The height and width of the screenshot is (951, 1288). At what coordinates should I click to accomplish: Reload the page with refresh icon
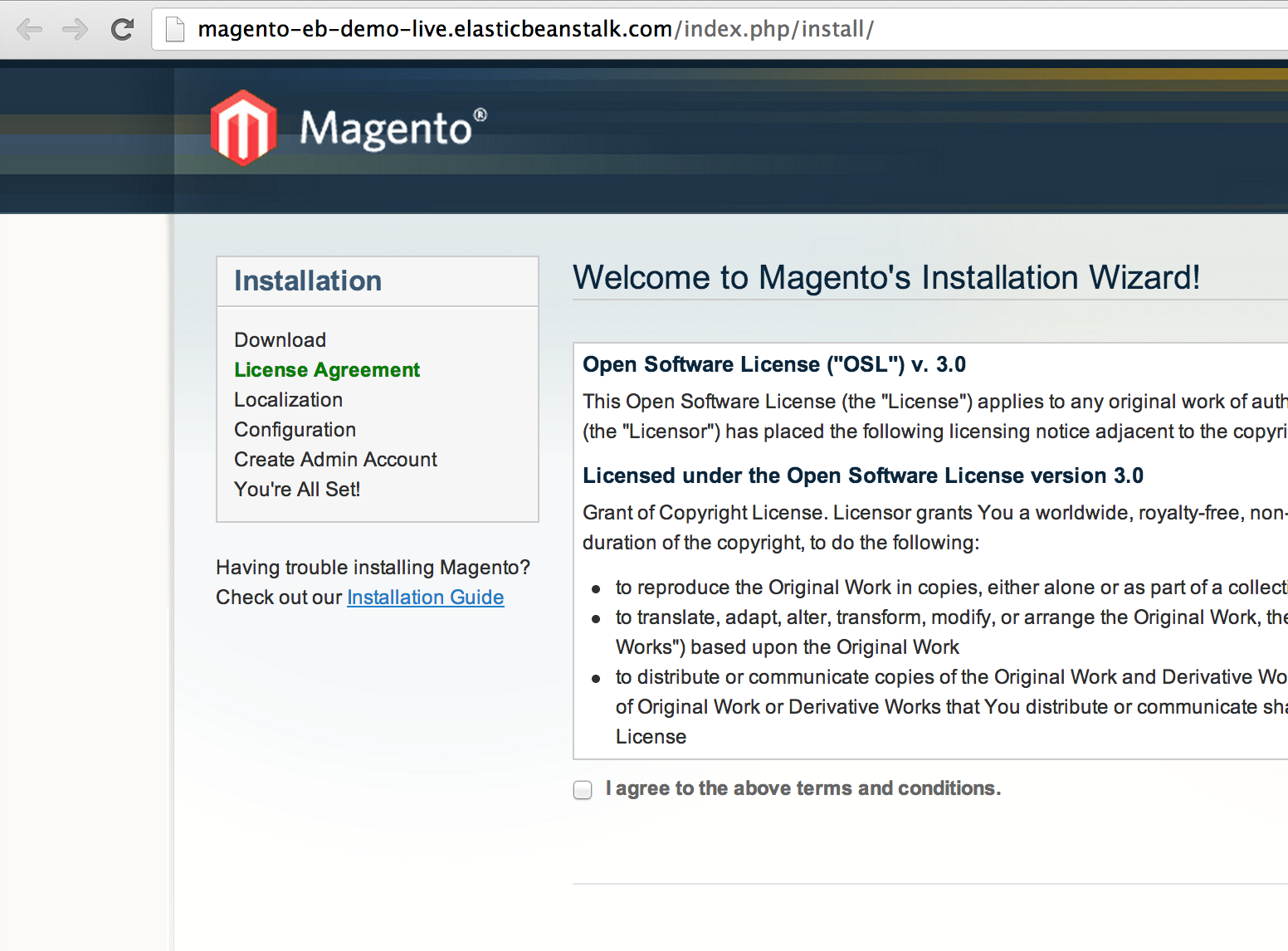click(122, 30)
